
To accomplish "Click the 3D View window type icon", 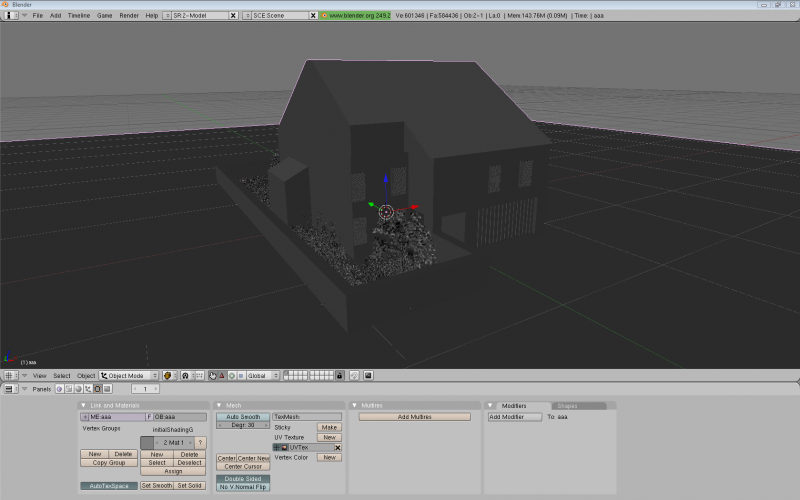I will 8,375.
